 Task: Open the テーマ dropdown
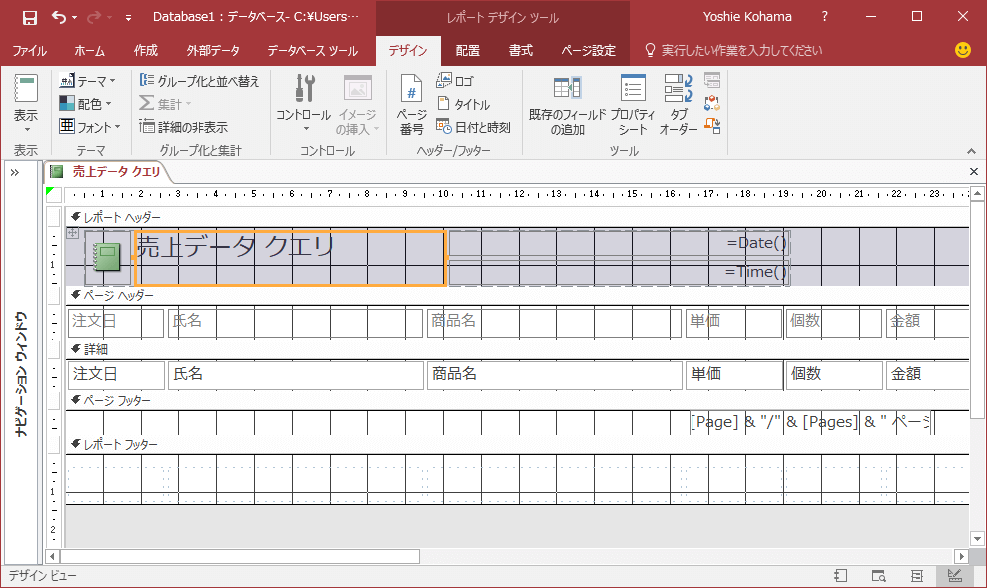tap(87, 81)
